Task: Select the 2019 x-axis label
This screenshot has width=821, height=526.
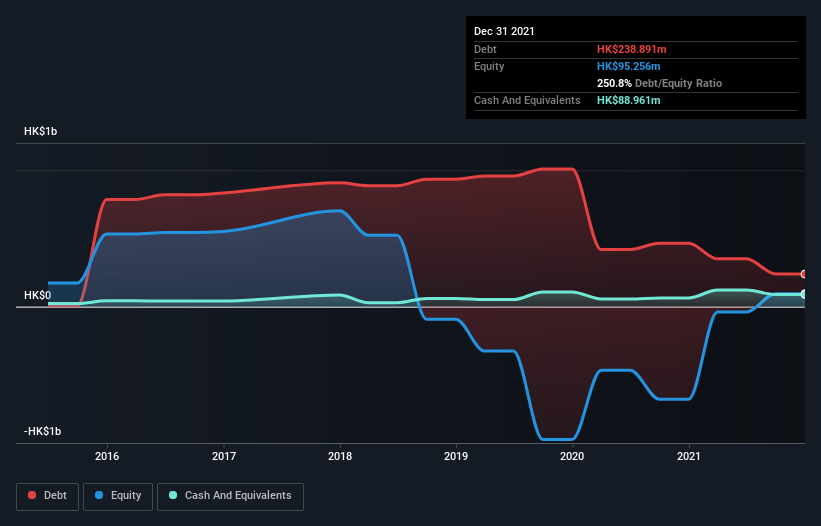Action: tap(456, 456)
